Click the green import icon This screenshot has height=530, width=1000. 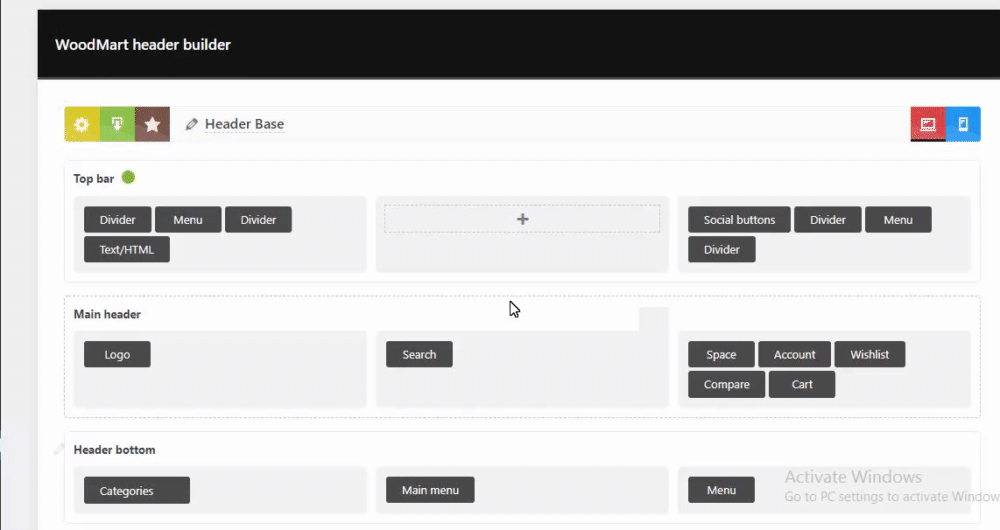tap(117, 124)
